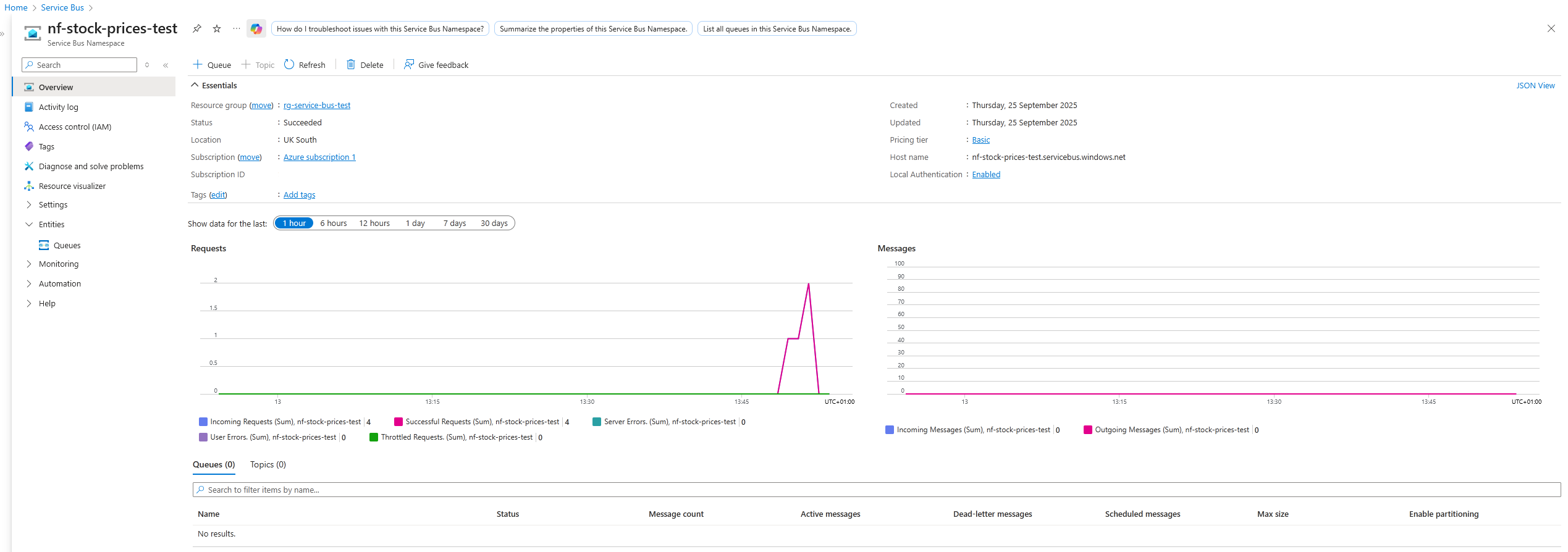Image resolution: width=1568 pixels, height=552 pixels.
Task: Open JSON View
Action: click(x=1535, y=86)
